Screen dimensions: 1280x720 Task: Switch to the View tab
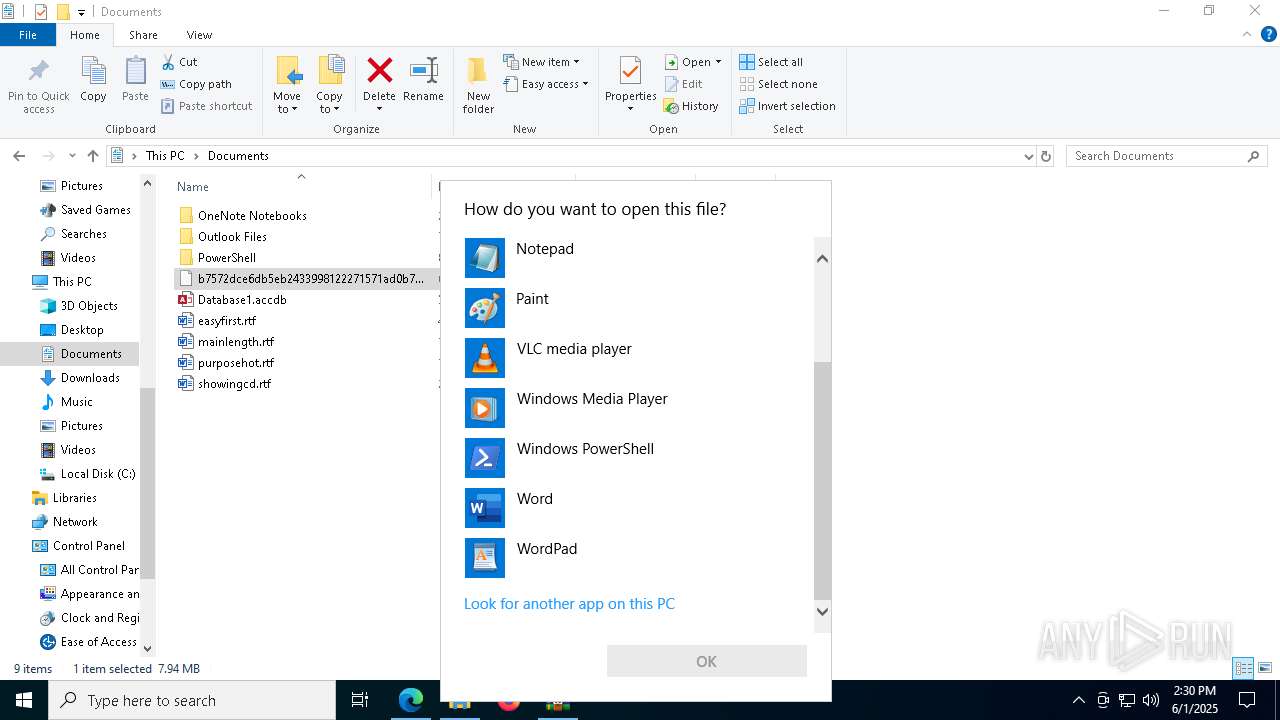point(199,35)
